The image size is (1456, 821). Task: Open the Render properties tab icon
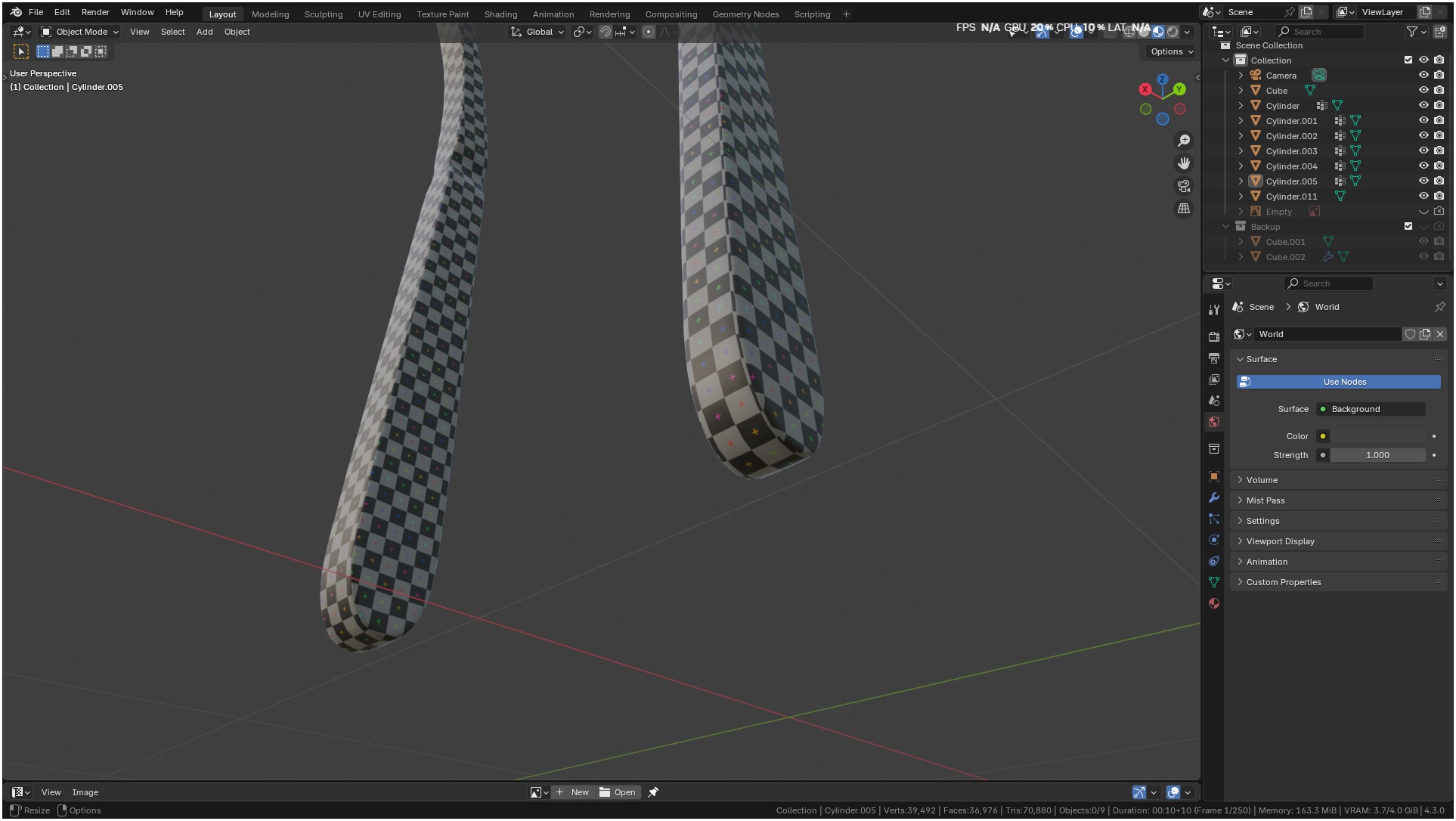[x=1214, y=336]
